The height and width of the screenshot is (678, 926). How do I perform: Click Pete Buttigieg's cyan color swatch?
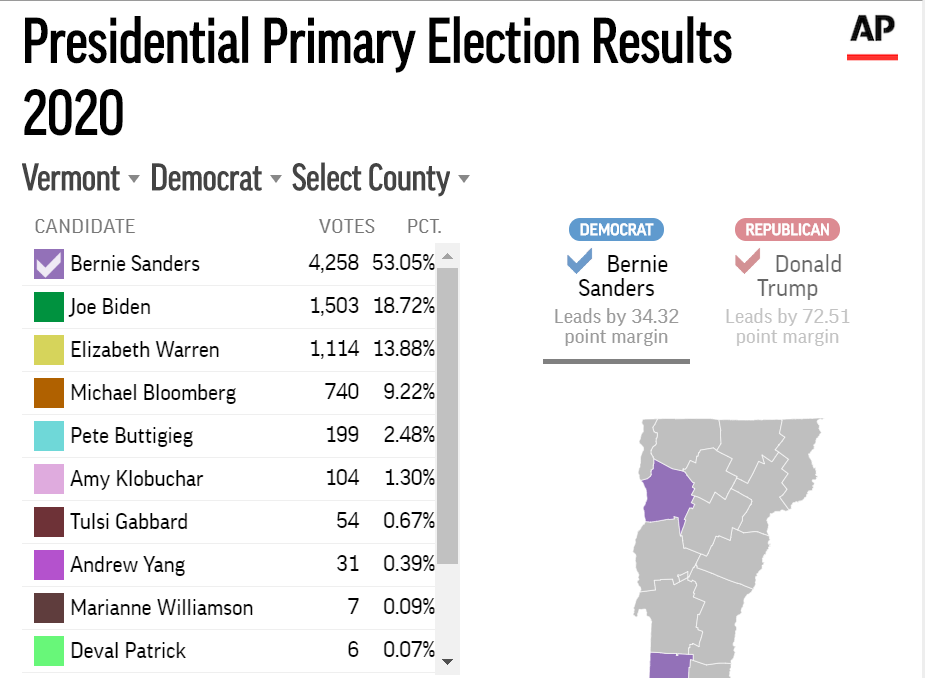tap(49, 436)
